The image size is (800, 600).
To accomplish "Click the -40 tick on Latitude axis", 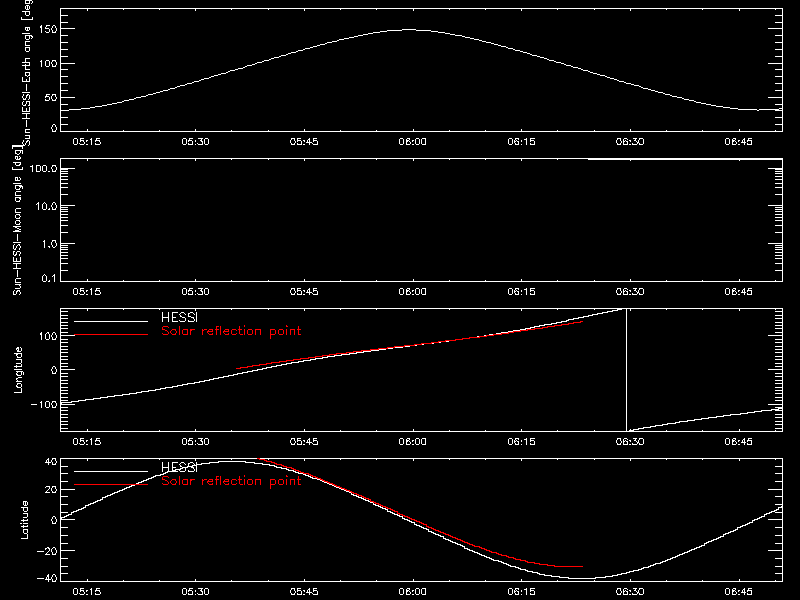I will pyautogui.click(x=47, y=579).
